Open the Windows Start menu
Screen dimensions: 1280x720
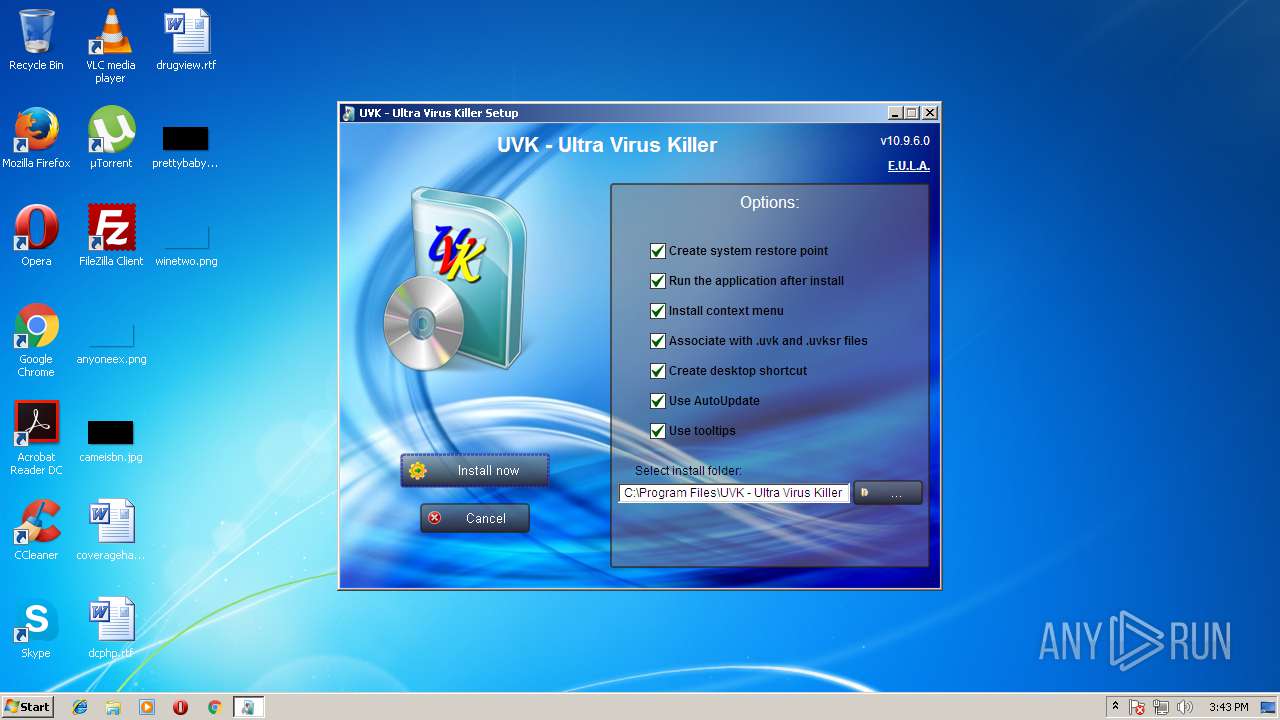click(x=27, y=706)
